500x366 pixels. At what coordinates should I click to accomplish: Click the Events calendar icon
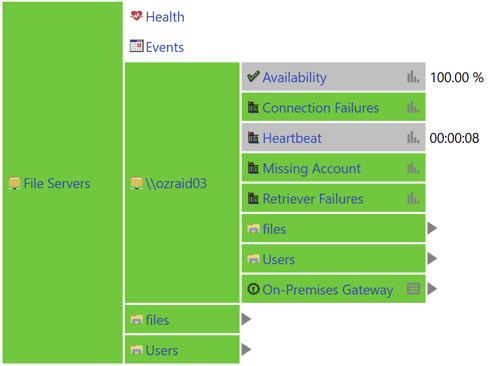[136, 46]
